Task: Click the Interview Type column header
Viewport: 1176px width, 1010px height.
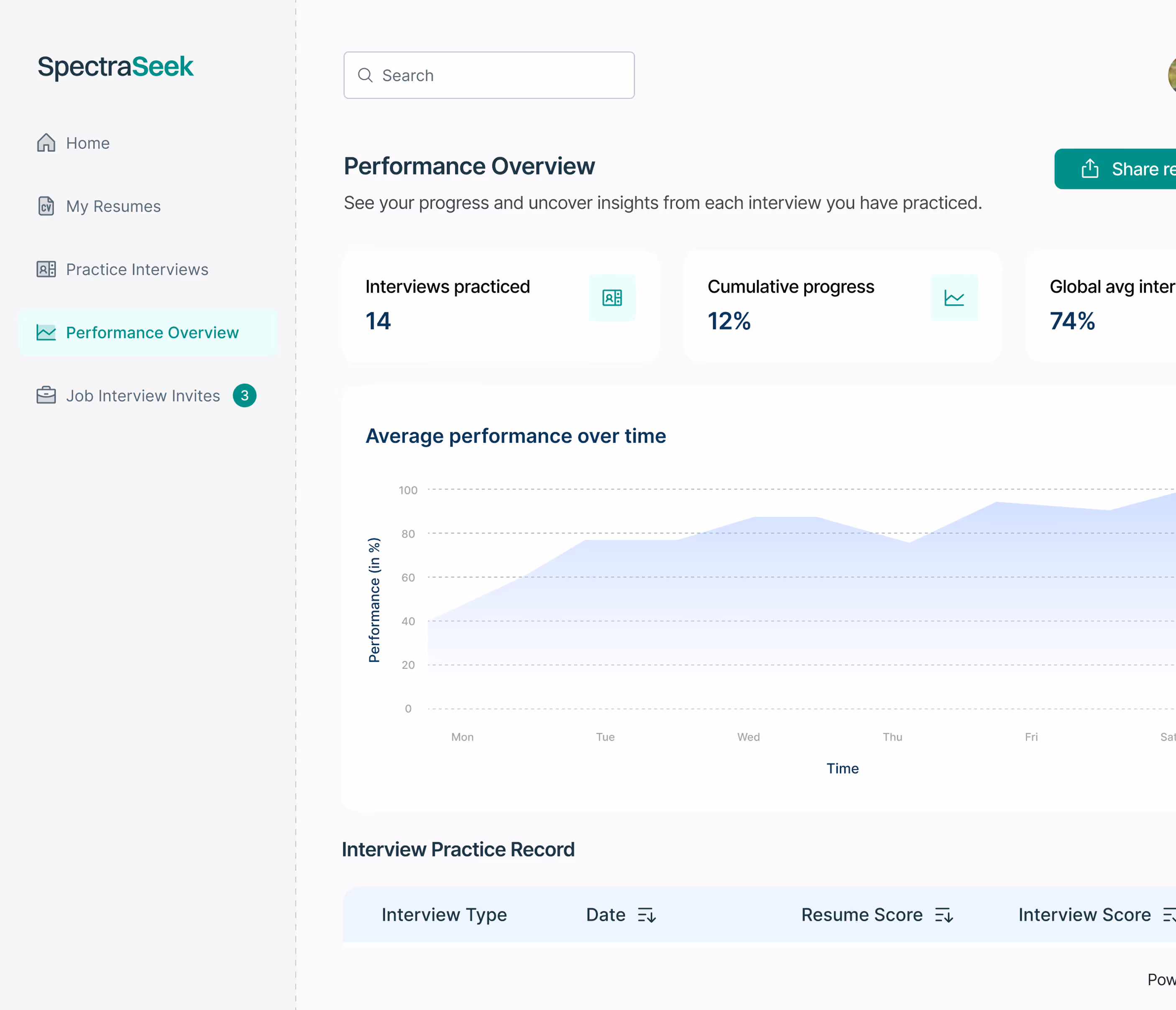Action: [444, 915]
